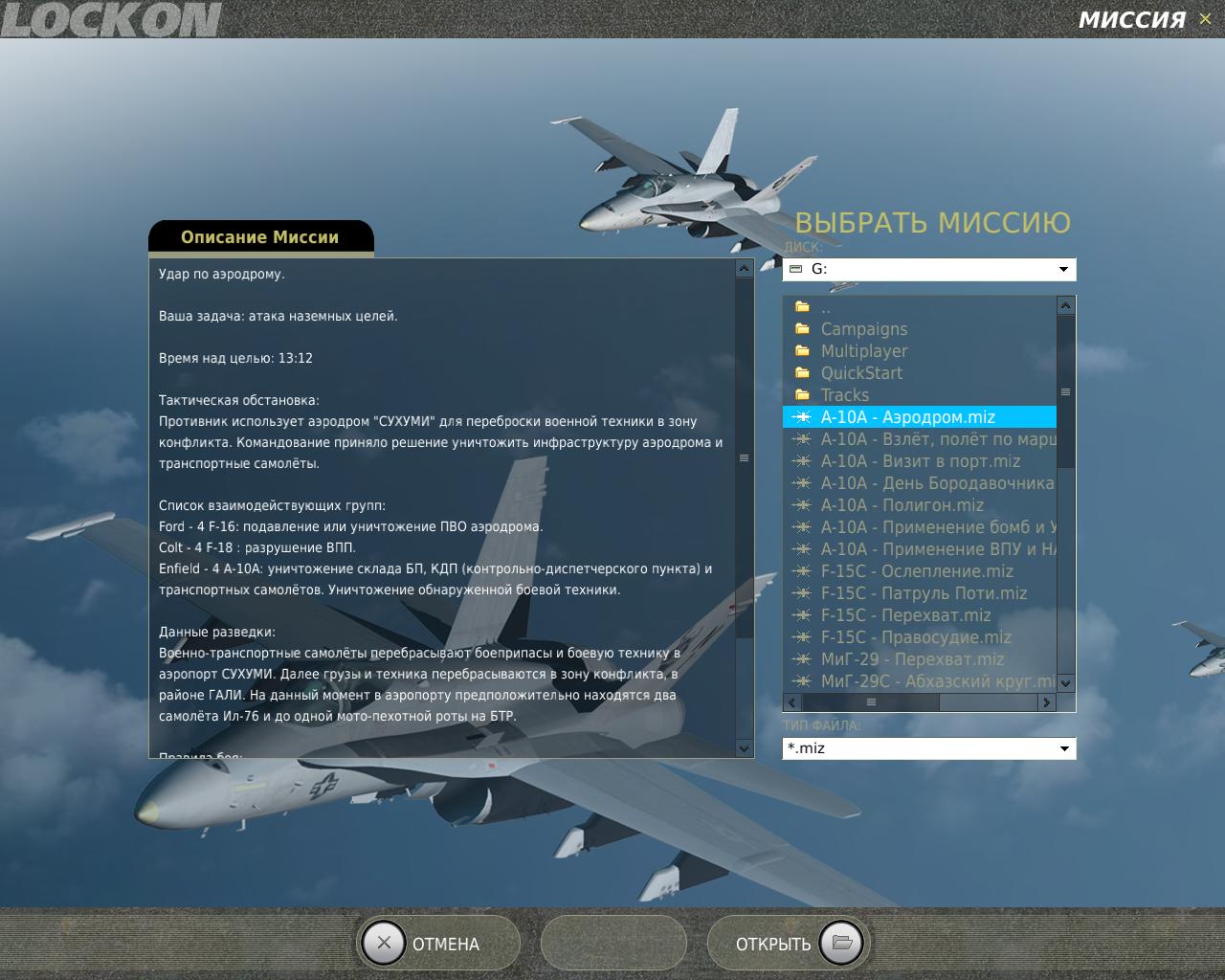The height and width of the screenshot is (980, 1225).
Task: Click the parent directory folder icon
Action: (802, 307)
